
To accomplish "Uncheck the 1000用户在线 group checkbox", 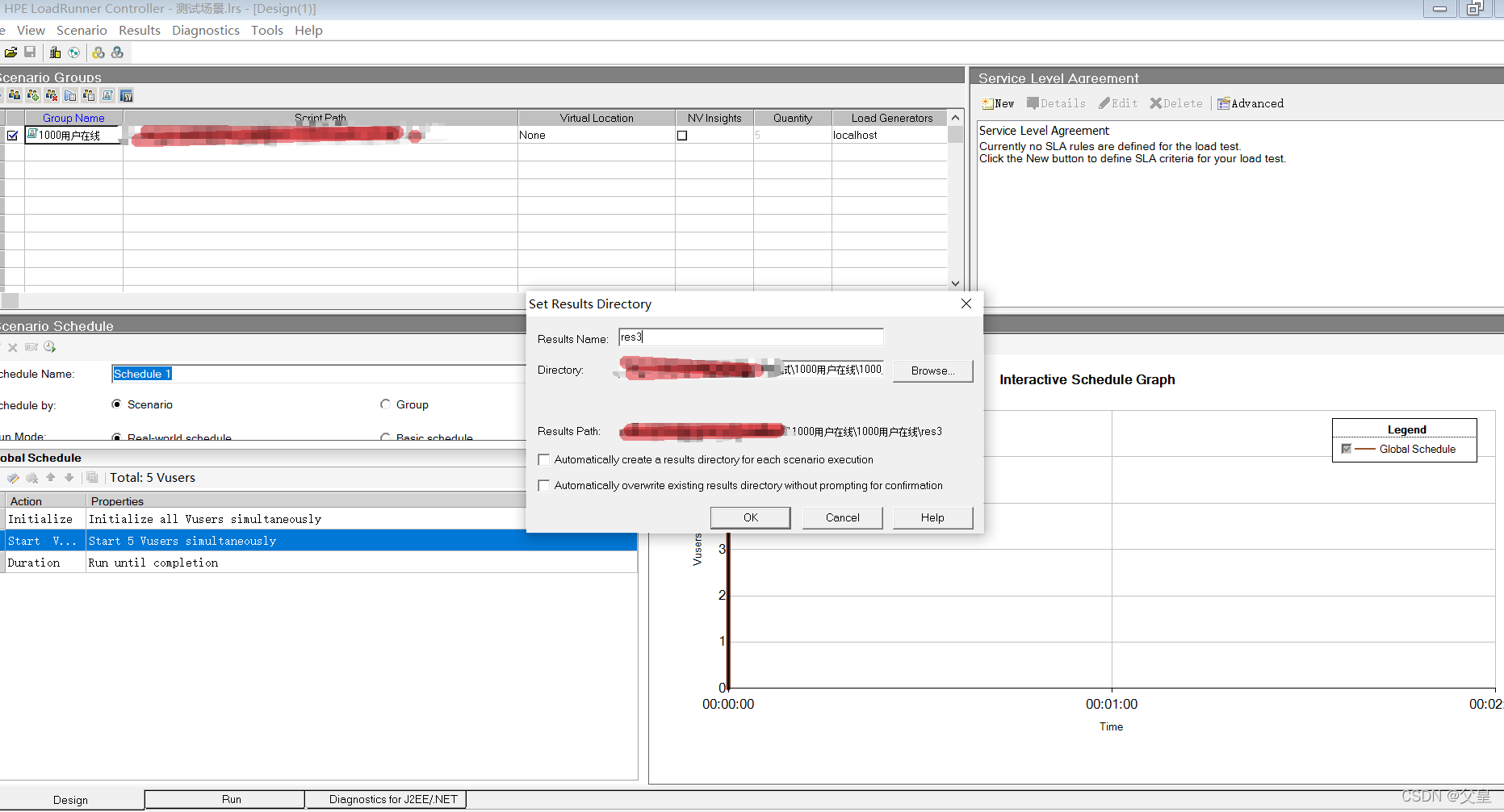I will (12, 136).
